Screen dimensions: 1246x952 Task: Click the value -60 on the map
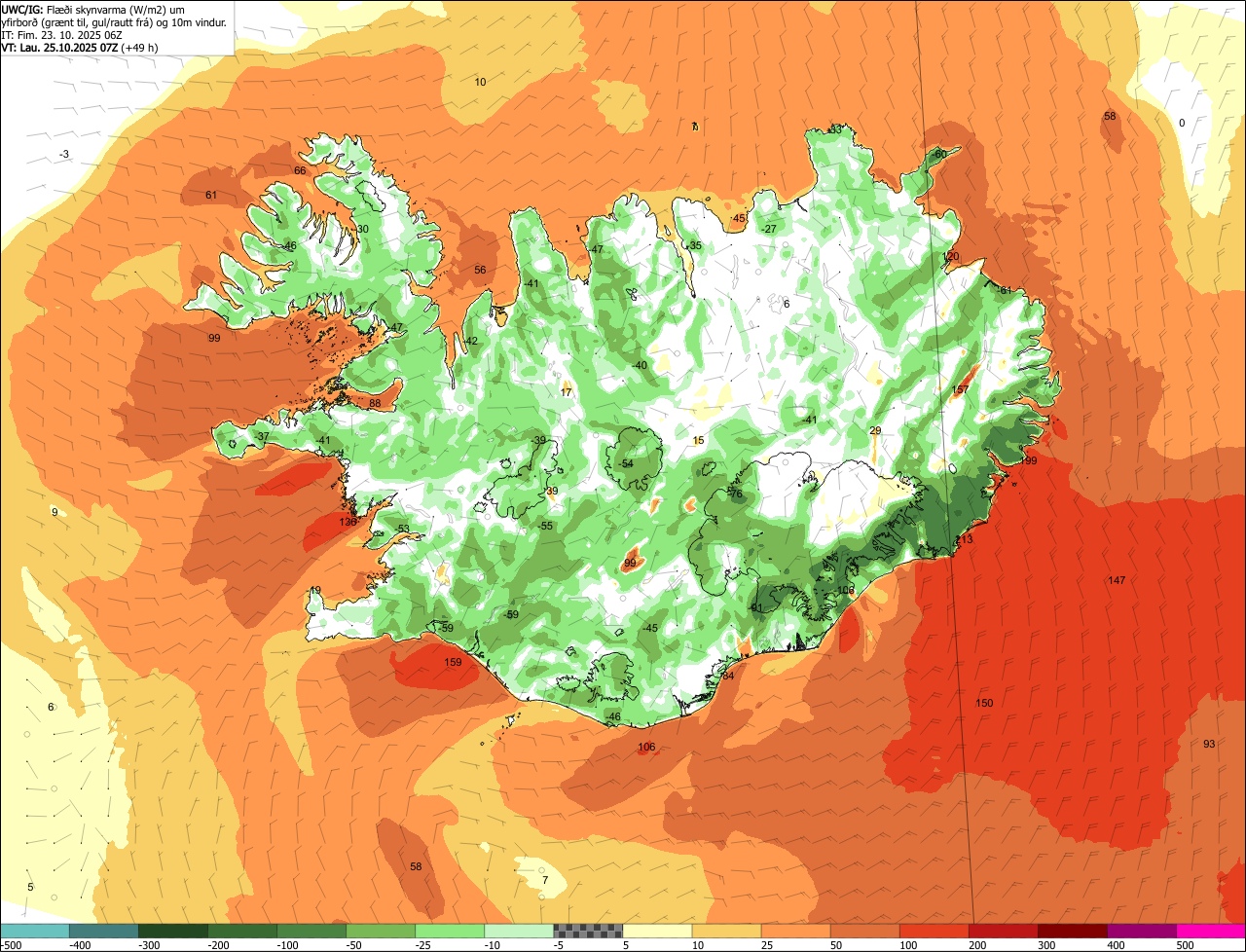[939, 154]
